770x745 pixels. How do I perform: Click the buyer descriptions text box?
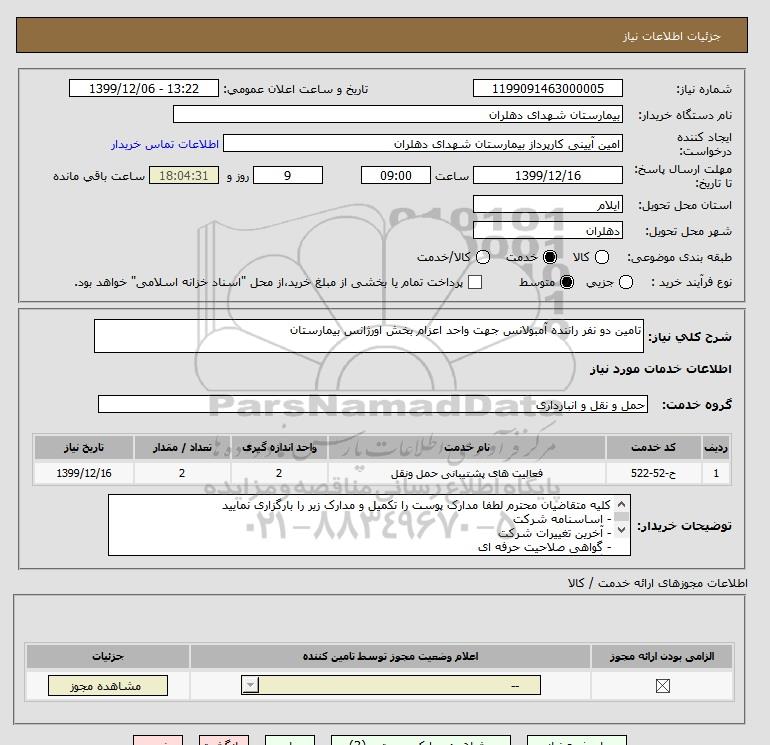369,525
